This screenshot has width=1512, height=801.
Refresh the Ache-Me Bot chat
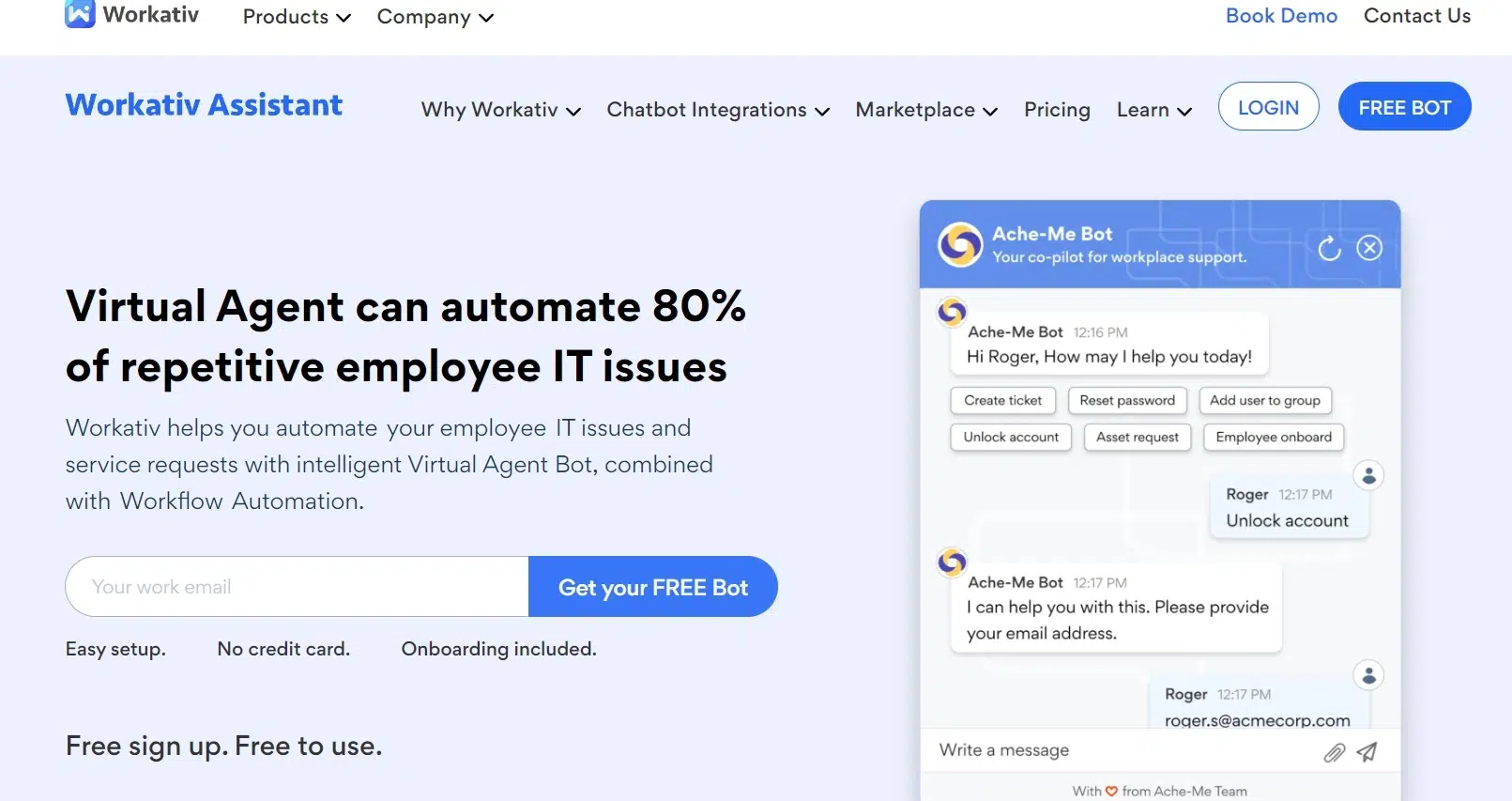pyautogui.click(x=1329, y=248)
